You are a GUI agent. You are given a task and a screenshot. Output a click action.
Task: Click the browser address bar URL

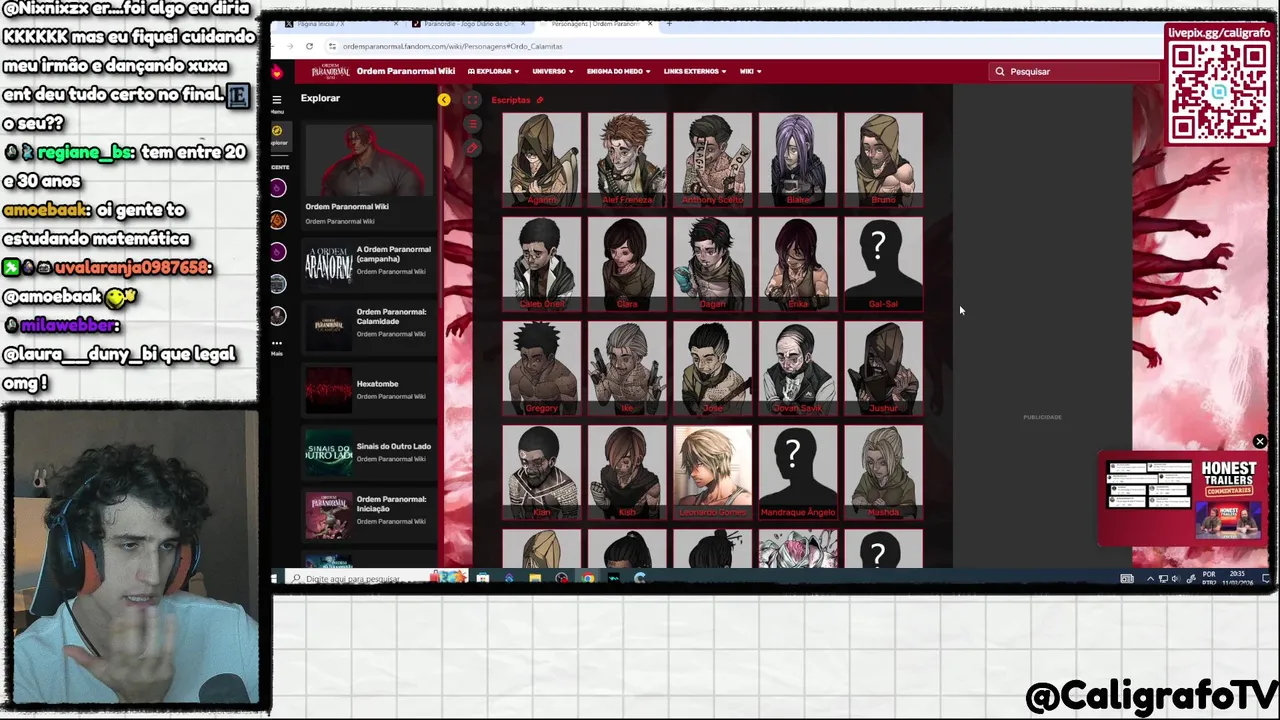click(x=452, y=46)
